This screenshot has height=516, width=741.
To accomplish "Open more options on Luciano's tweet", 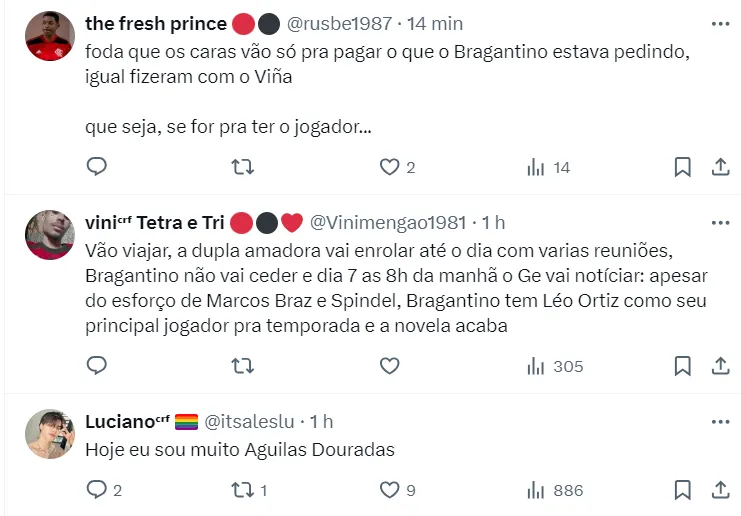I will tap(720, 422).
